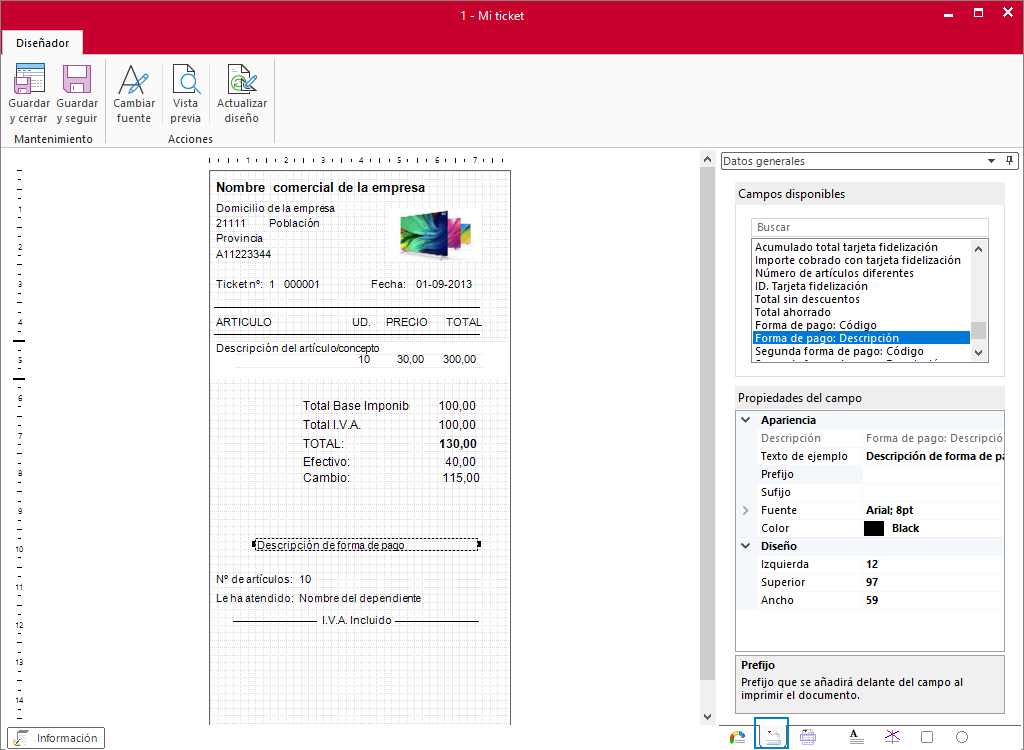The image size is (1024, 750).
Task: Select the '130,00' total amount on ticket
Action: pos(458,444)
